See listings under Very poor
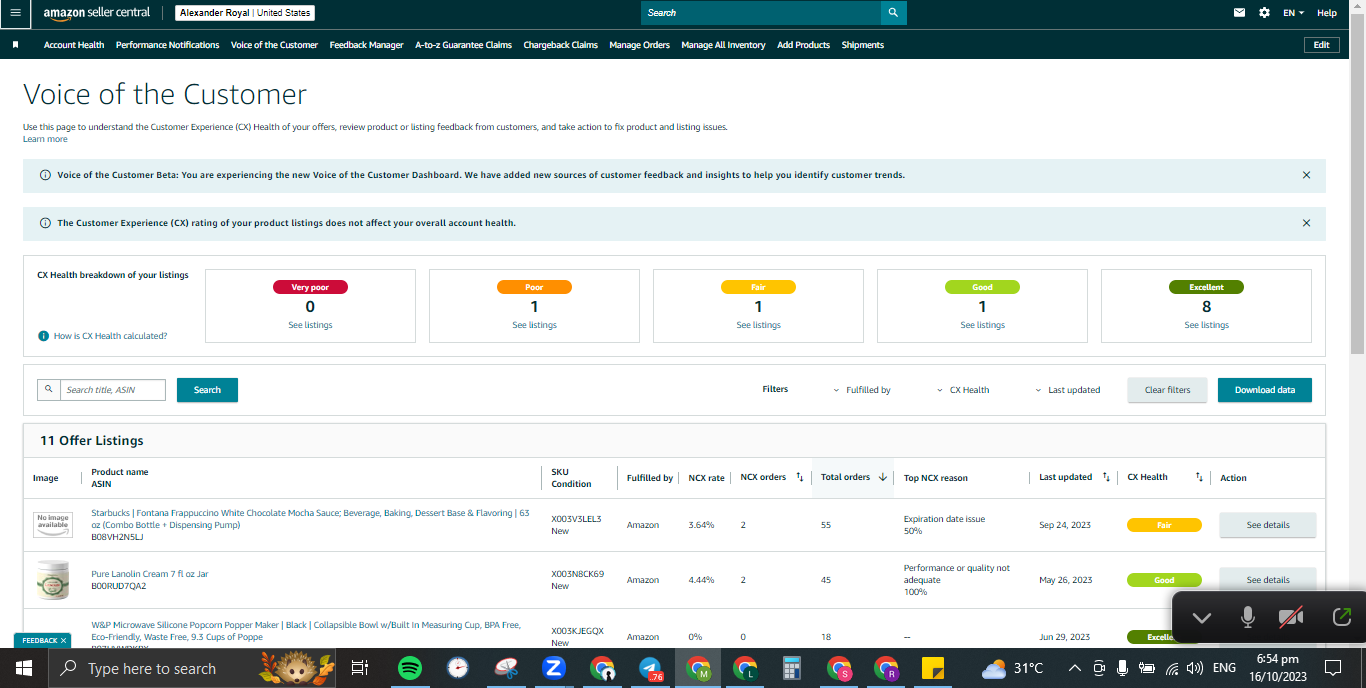 click(x=310, y=325)
